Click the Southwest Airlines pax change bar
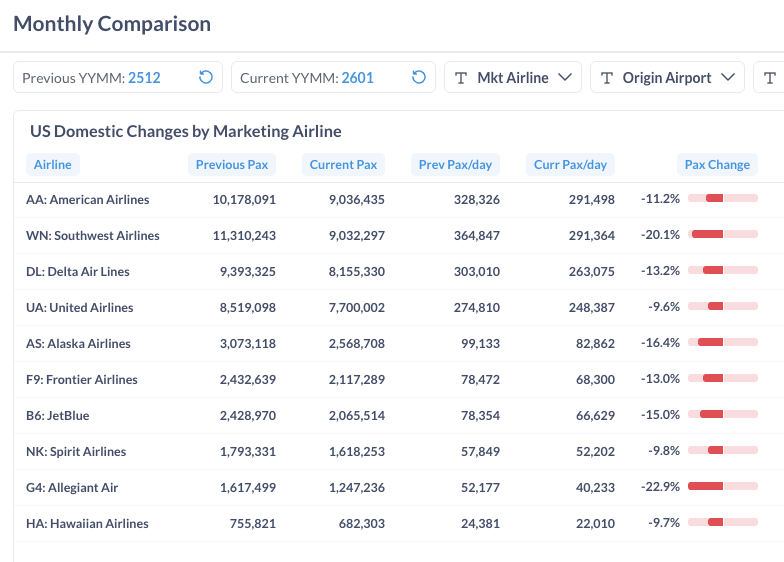This screenshot has width=784, height=562. click(722, 235)
